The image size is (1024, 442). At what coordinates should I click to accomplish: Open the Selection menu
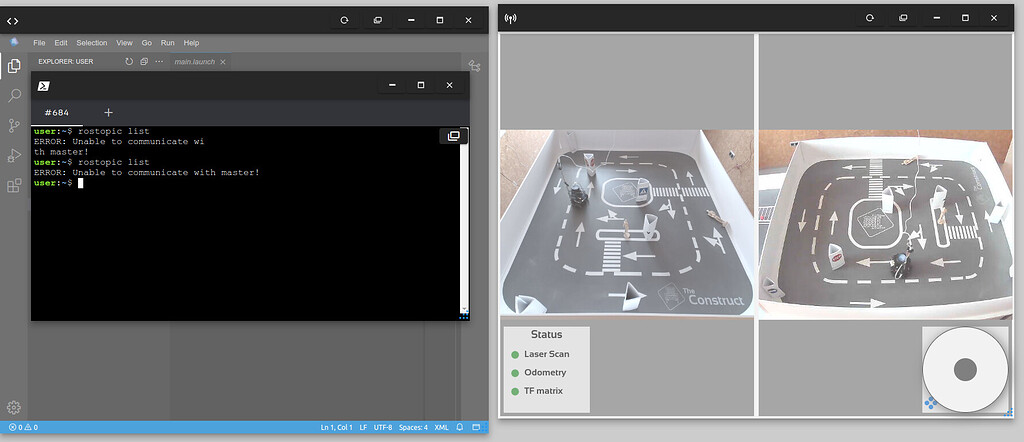[x=91, y=42]
